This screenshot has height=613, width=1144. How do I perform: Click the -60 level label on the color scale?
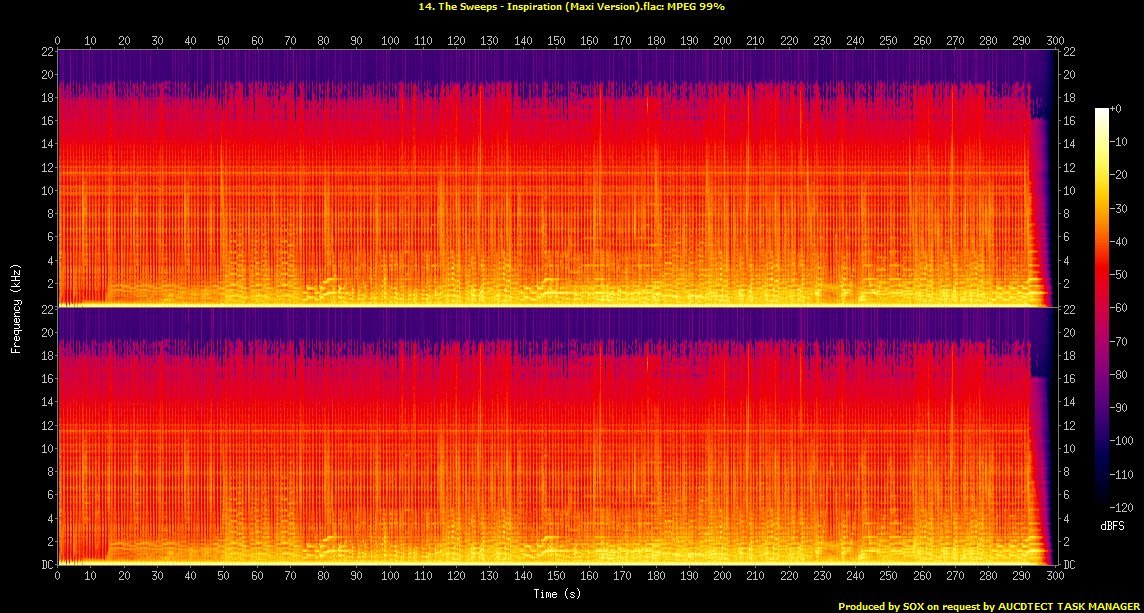[1118, 308]
